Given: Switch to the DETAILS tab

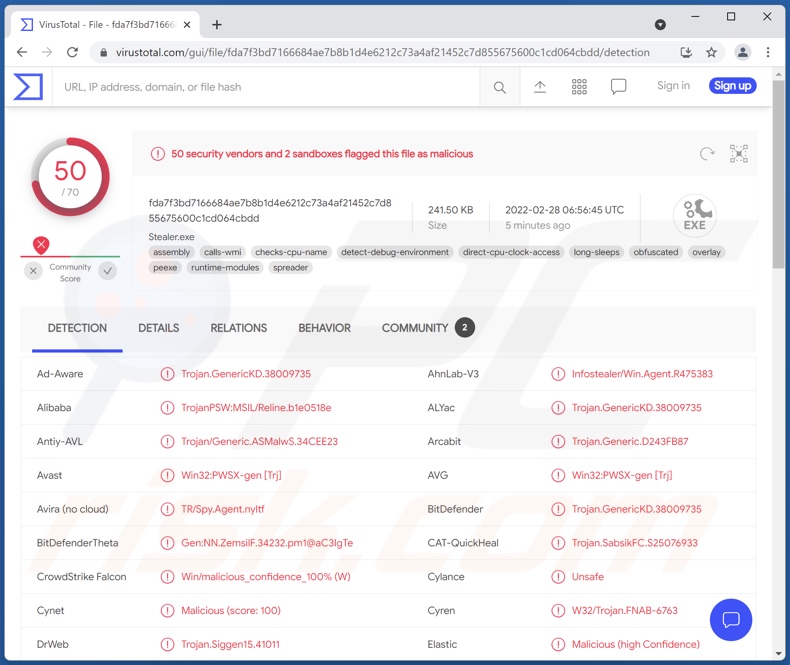Looking at the screenshot, I should 159,328.
